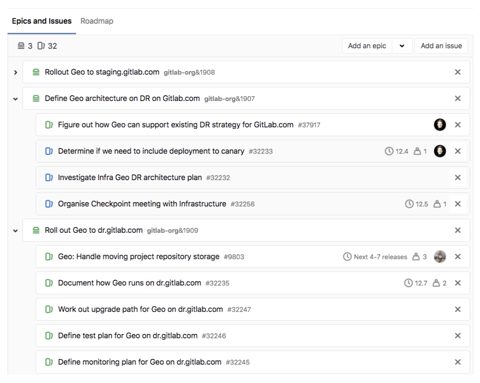This screenshot has width=480, height=383.
Task: Click the Next 4-7 releases milestone
Action: [x=375, y=257]
